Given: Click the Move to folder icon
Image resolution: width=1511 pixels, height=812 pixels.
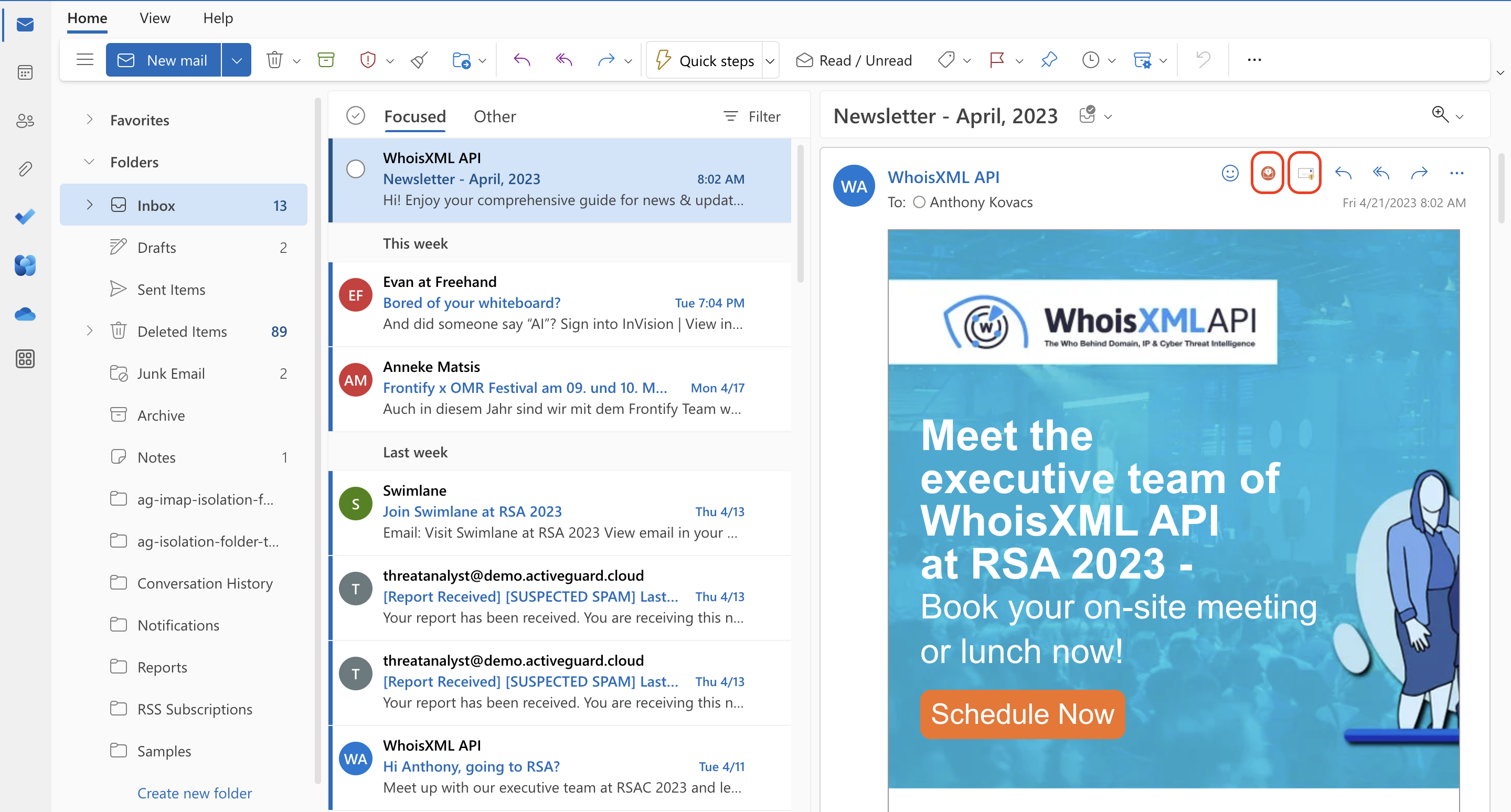Looking at the screenshot, I should click(462, 60).
